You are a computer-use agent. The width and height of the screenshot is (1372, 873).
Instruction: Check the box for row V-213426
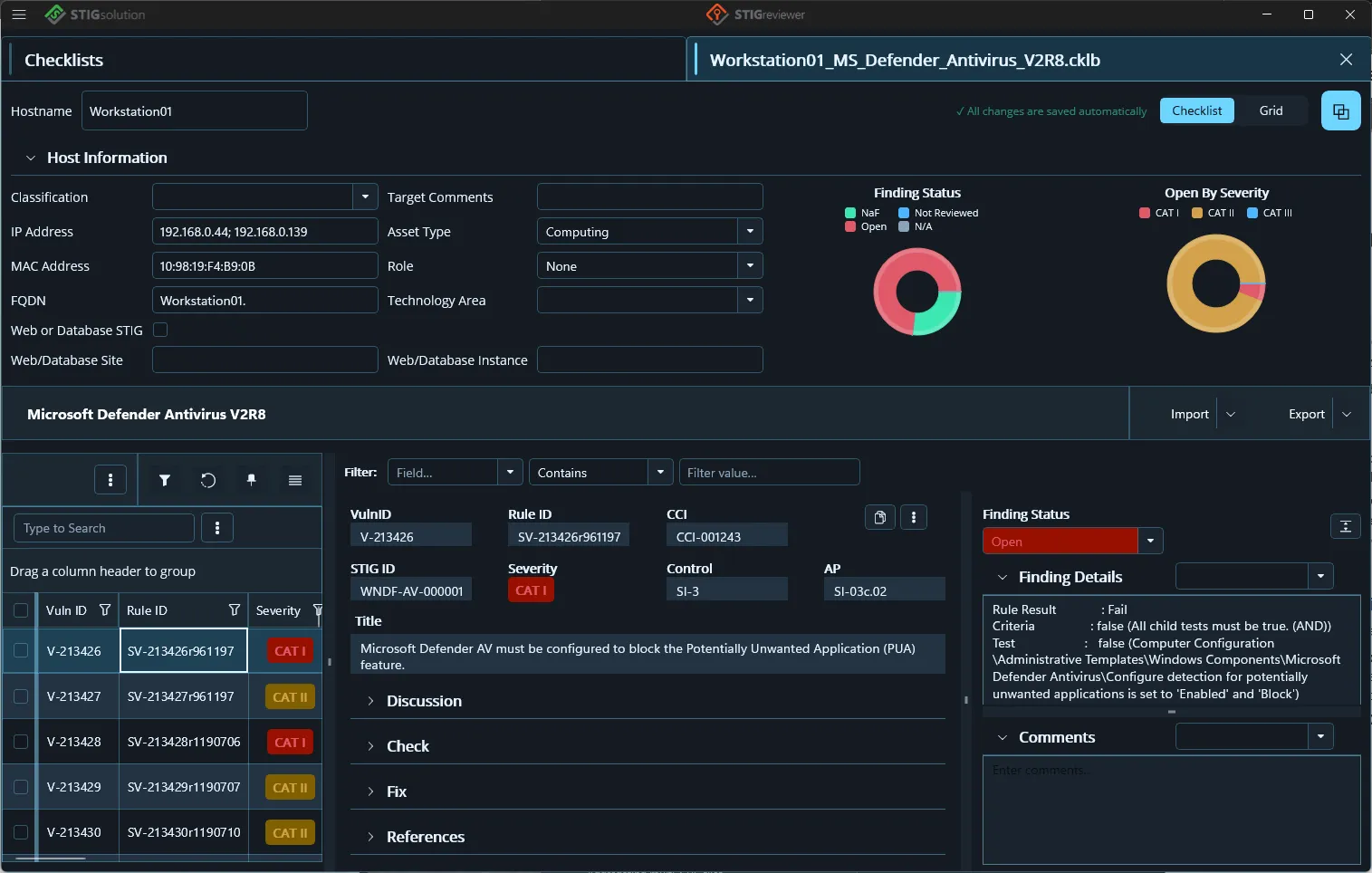[x=21, y=651]
